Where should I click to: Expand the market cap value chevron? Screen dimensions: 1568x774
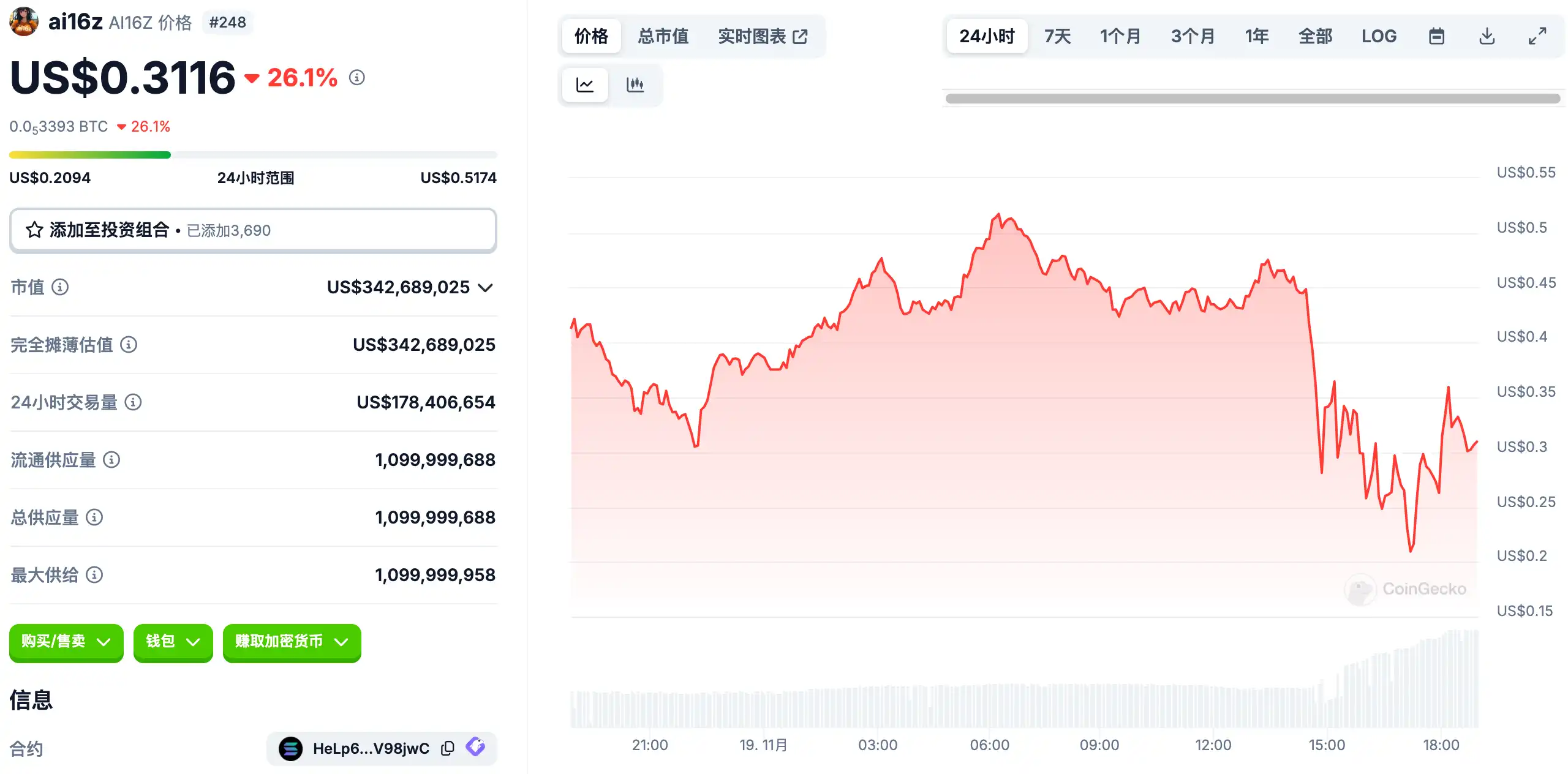(486, 288)
